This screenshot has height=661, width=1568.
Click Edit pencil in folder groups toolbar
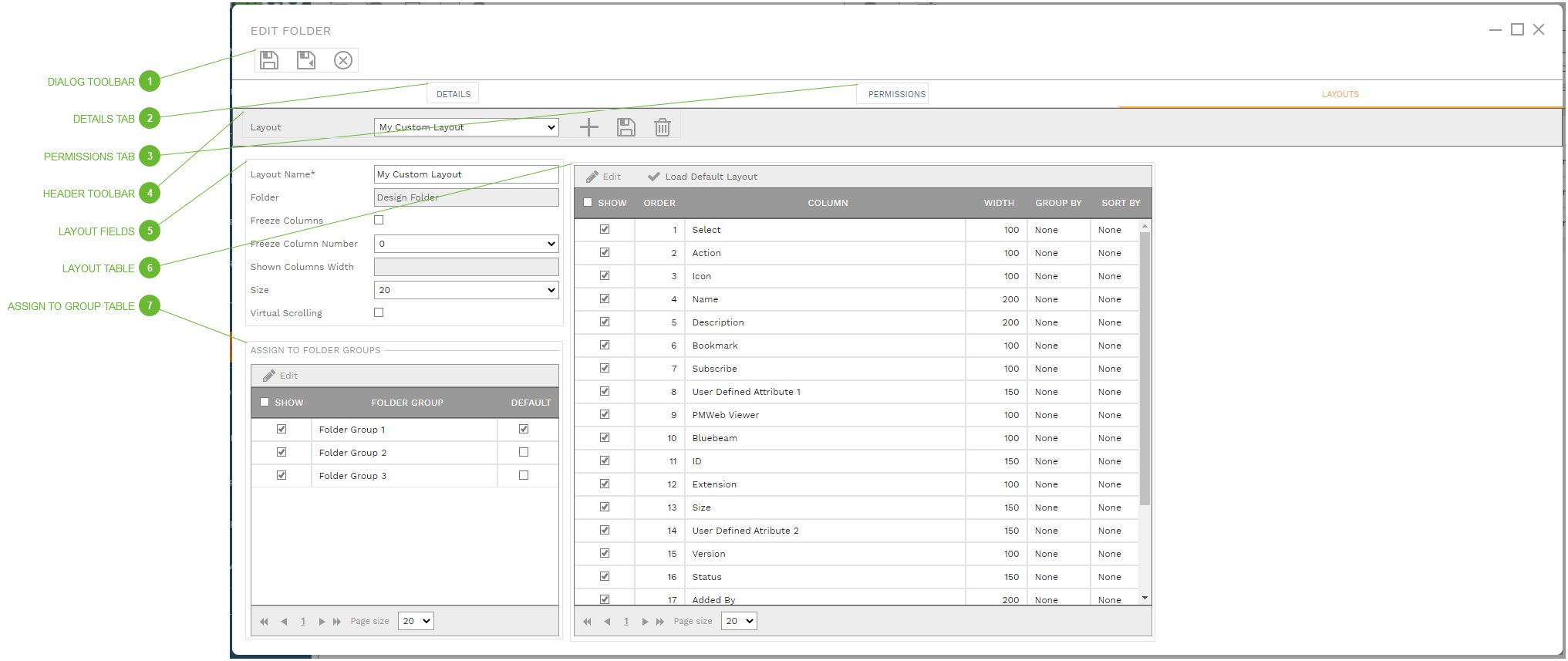pyautogui.click(x=280, y=376)
